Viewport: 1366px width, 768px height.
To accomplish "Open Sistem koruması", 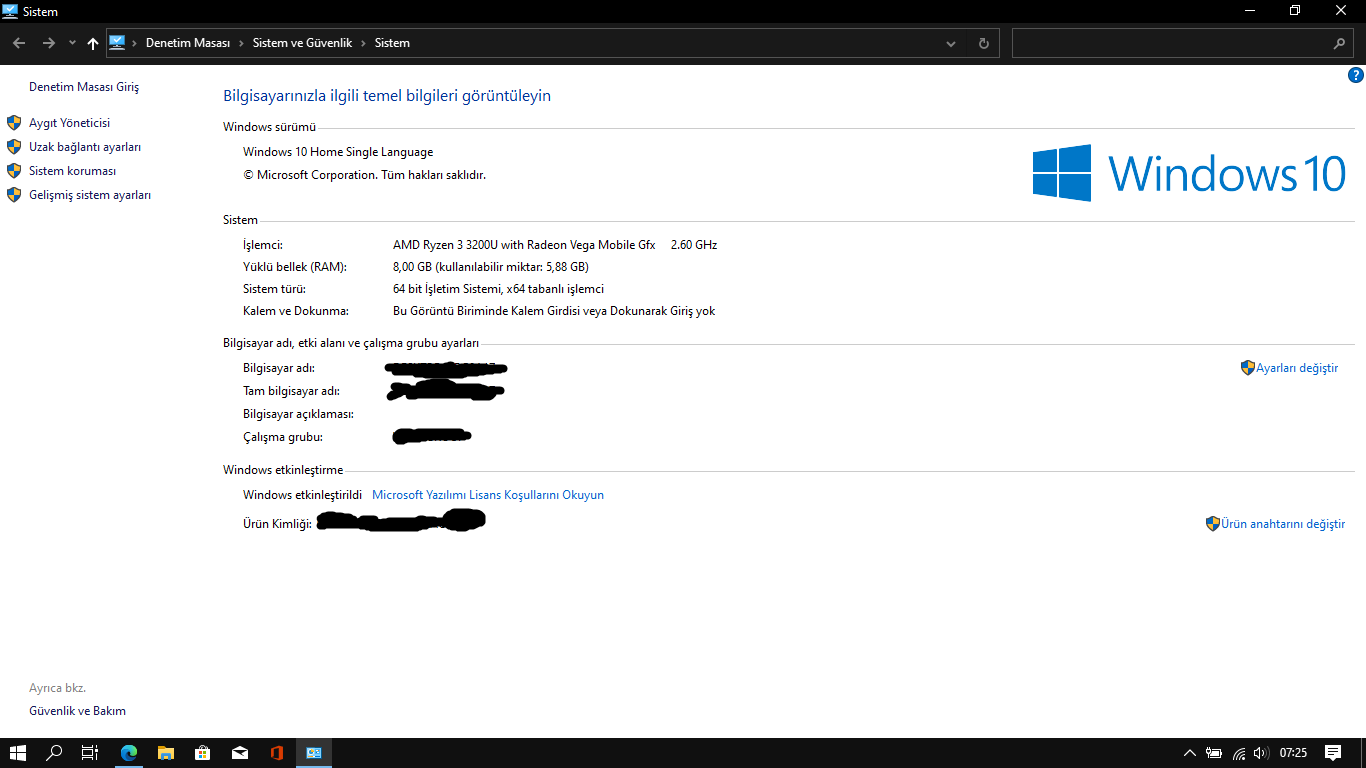I will pyautogui.click(x=72, y=171).
